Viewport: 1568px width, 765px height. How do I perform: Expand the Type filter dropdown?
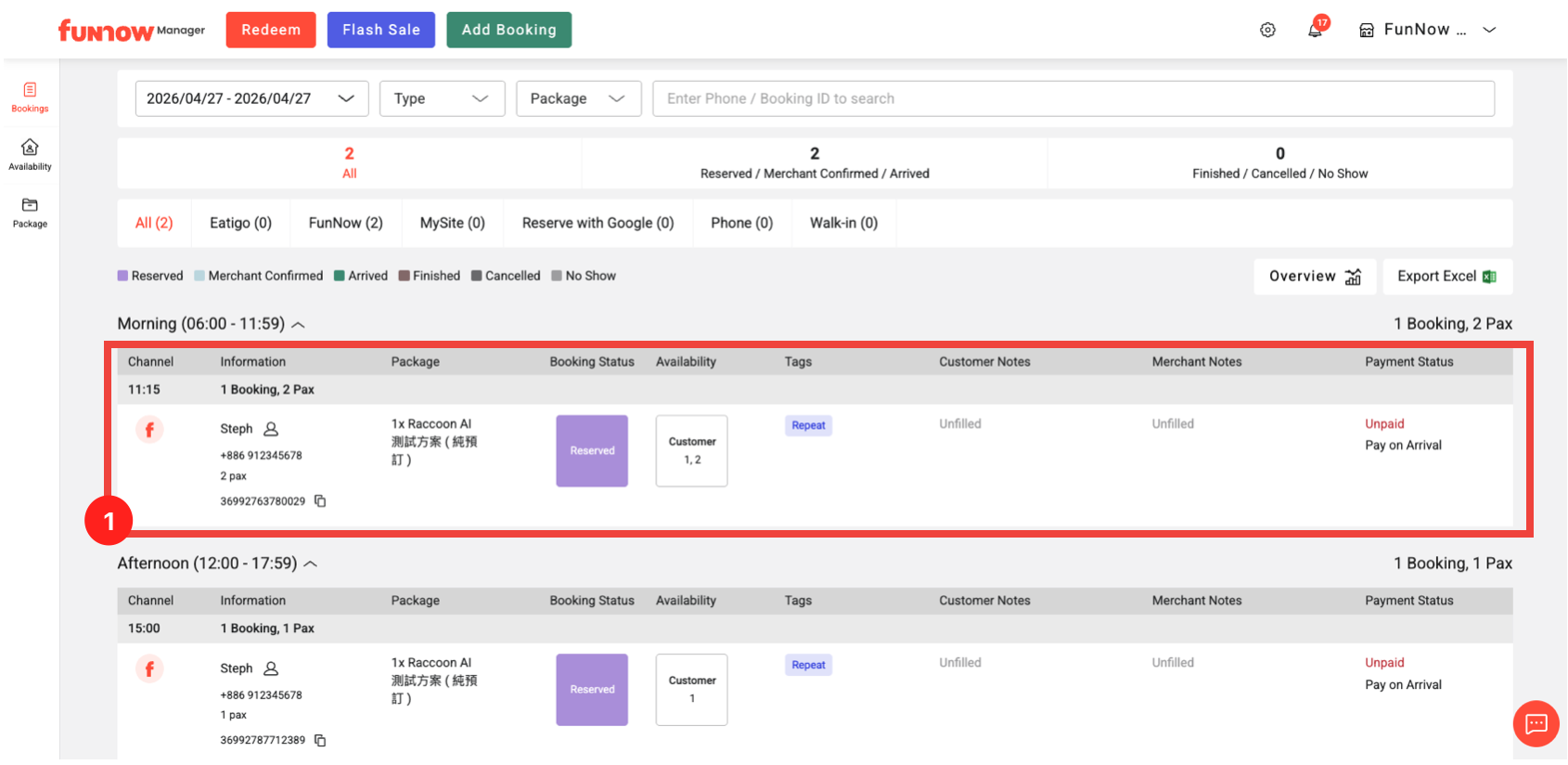point(442,98)
